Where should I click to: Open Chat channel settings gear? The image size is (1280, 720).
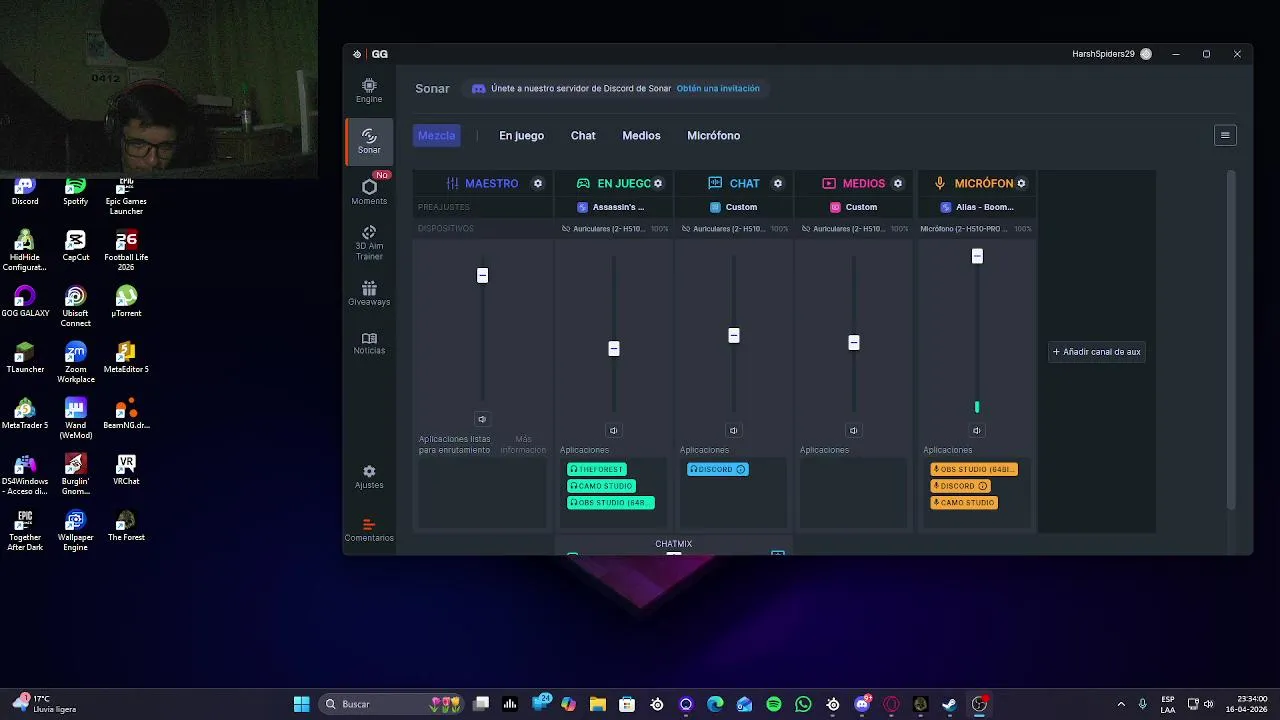(x=778, y=183)
